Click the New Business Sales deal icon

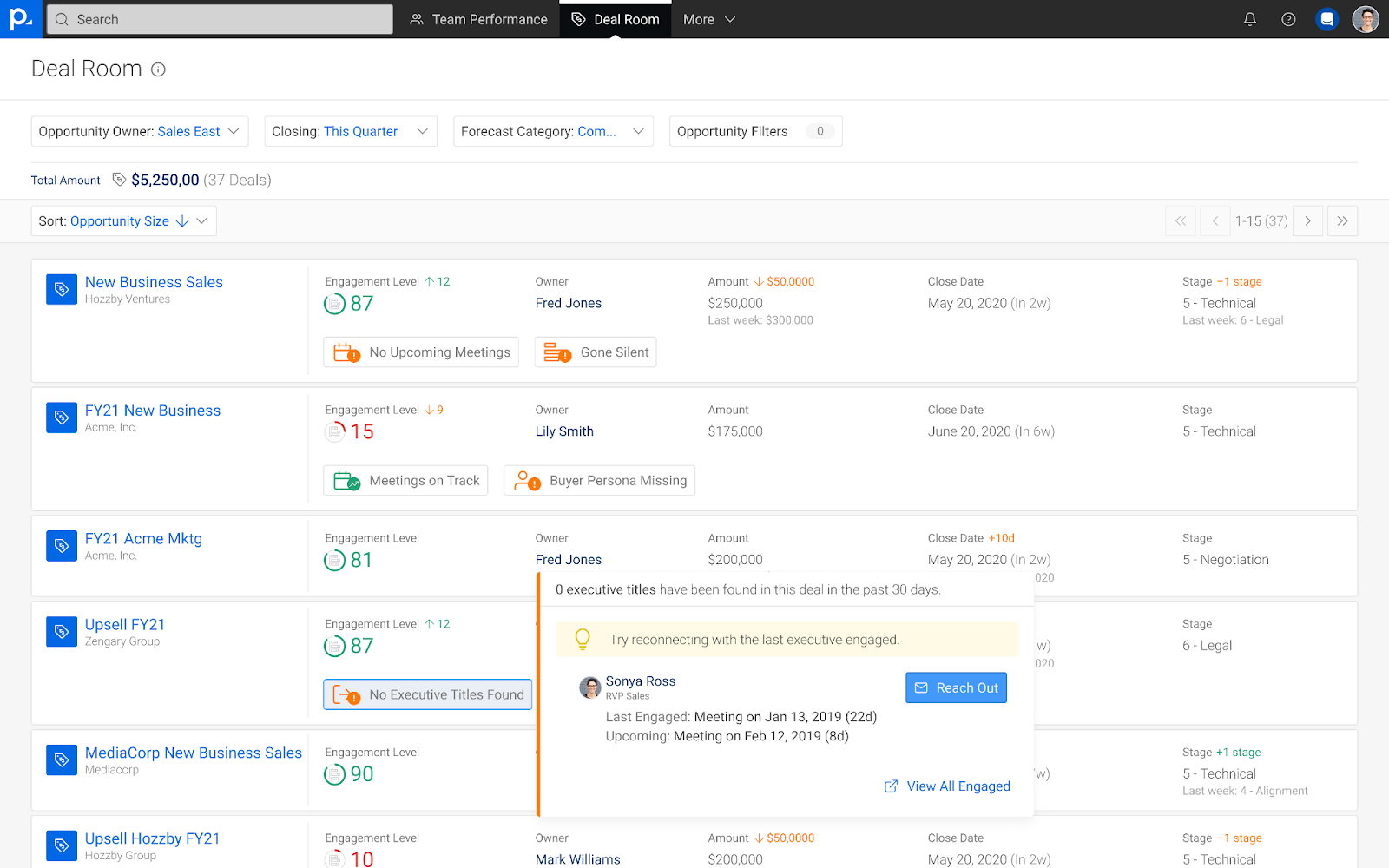click(x=62, y=289)
